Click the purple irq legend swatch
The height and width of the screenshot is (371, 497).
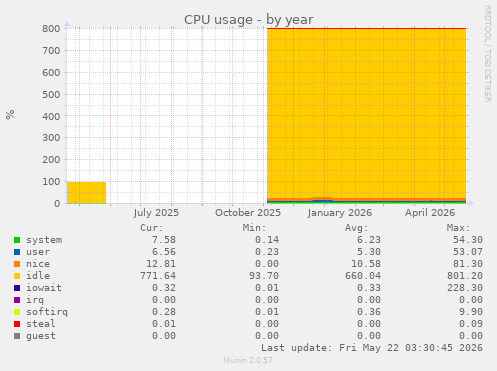pos(17,300)
